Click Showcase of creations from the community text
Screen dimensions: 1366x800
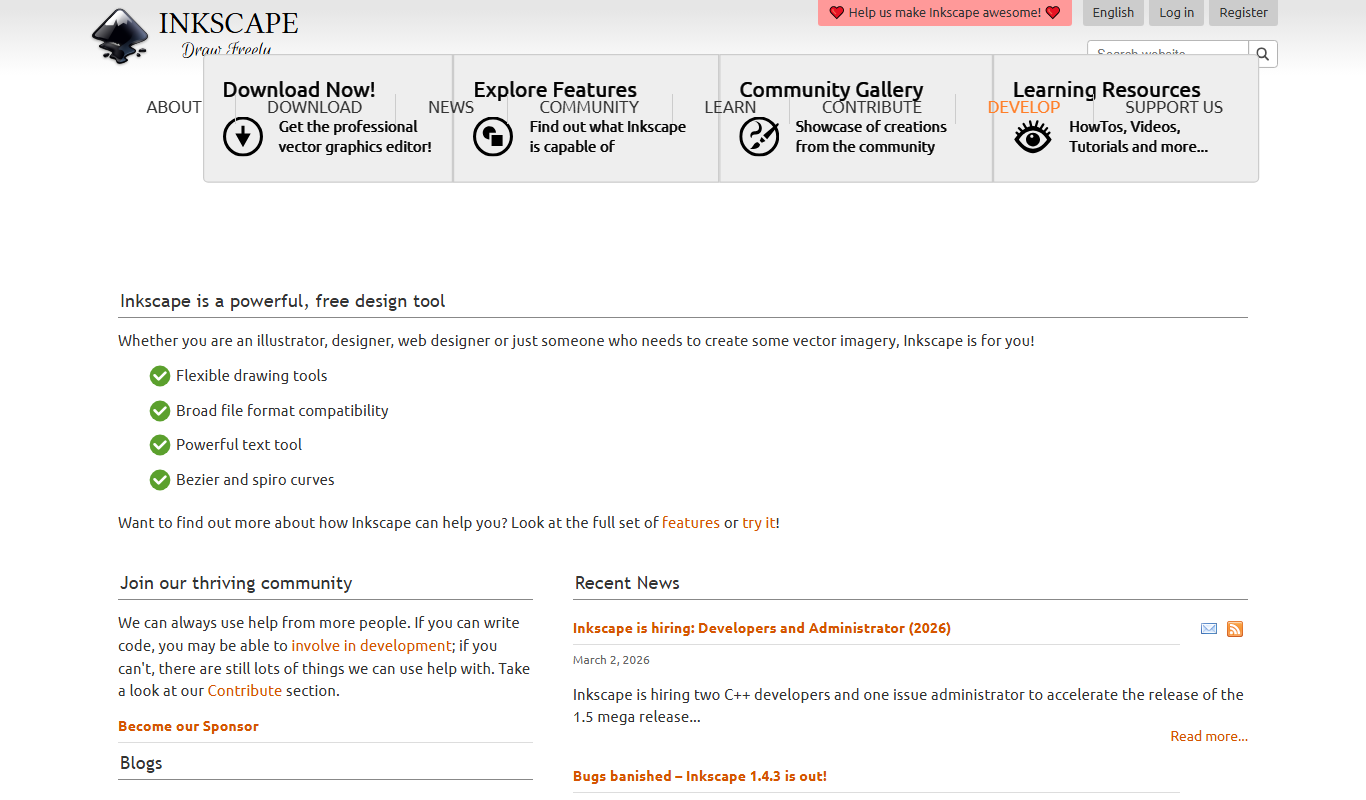pos(871,137)
